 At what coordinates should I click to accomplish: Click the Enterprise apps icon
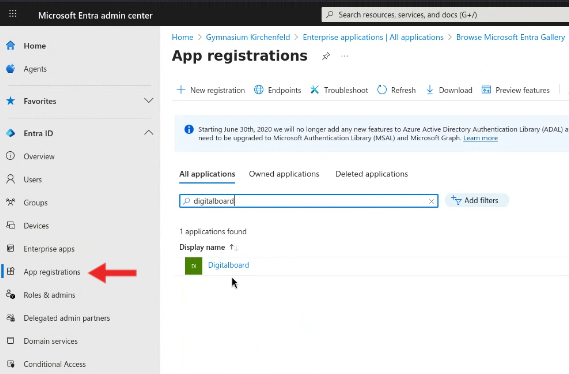coord(11,248)
